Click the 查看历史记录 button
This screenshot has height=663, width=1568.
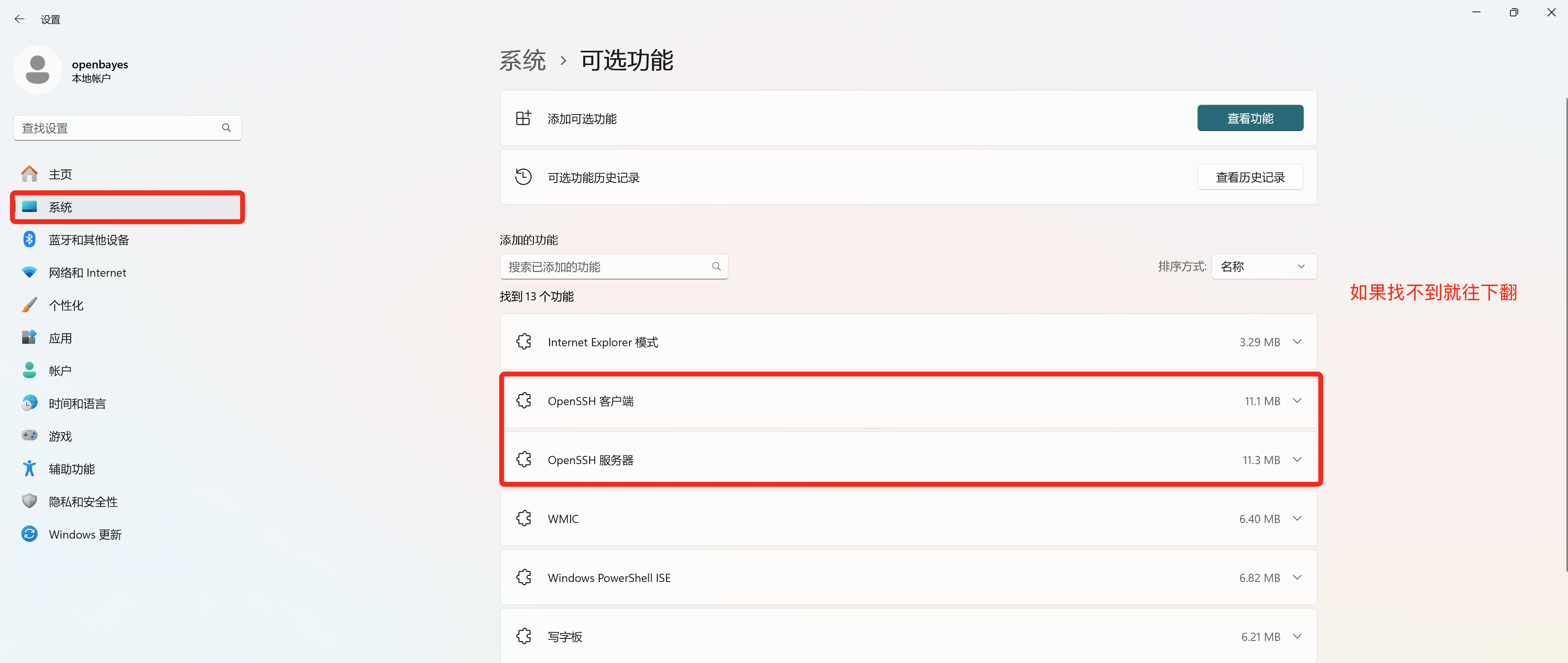coord(1250,177)
